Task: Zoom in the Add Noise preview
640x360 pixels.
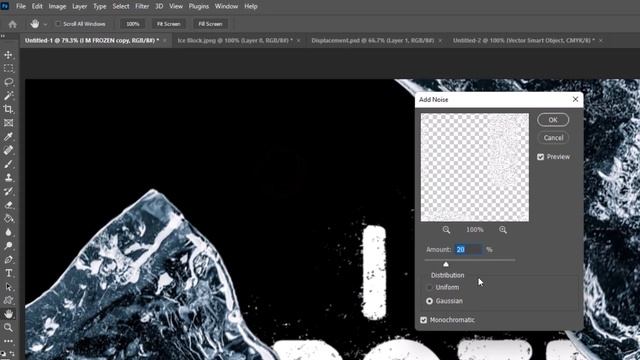Action: point(503,230)
